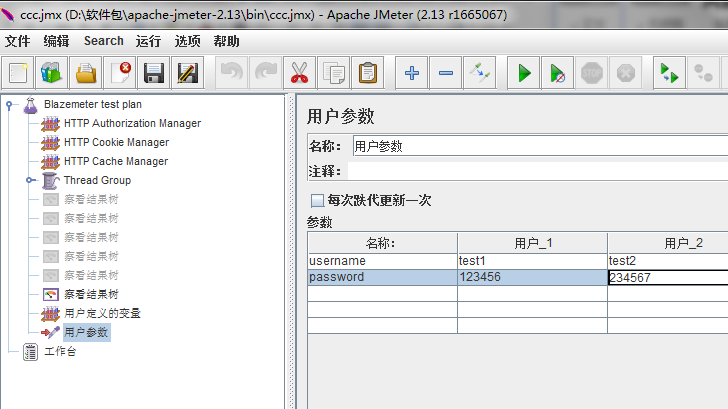Open the 编辑 menu
The height and width of the screenshot is (409, 728).
[x=56, y=41]
